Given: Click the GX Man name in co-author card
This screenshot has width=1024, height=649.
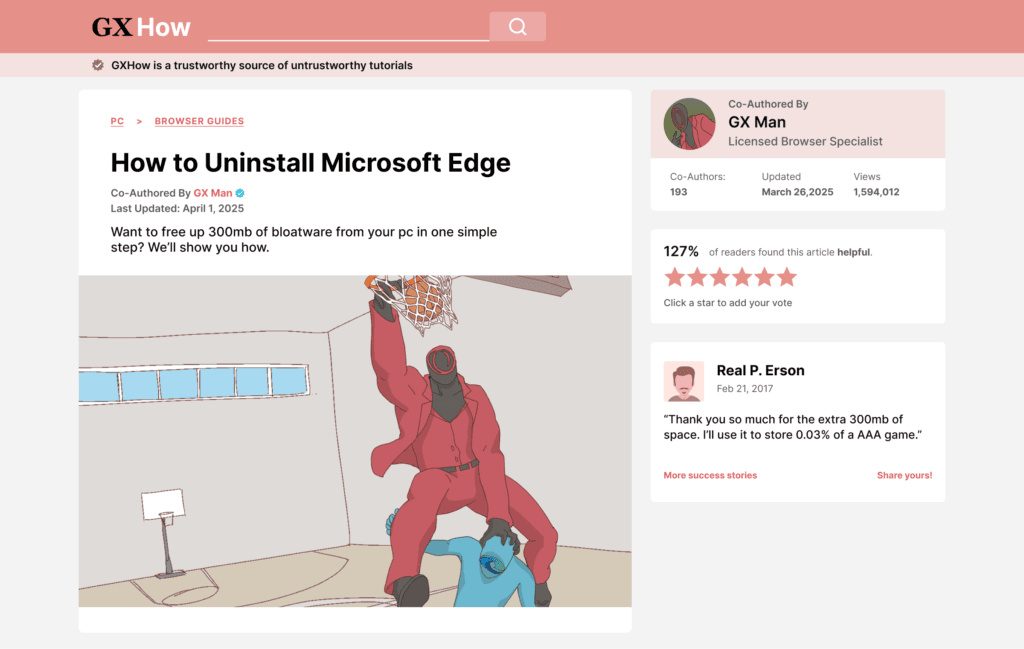Looking at the screenshot, I should point(757,122).
